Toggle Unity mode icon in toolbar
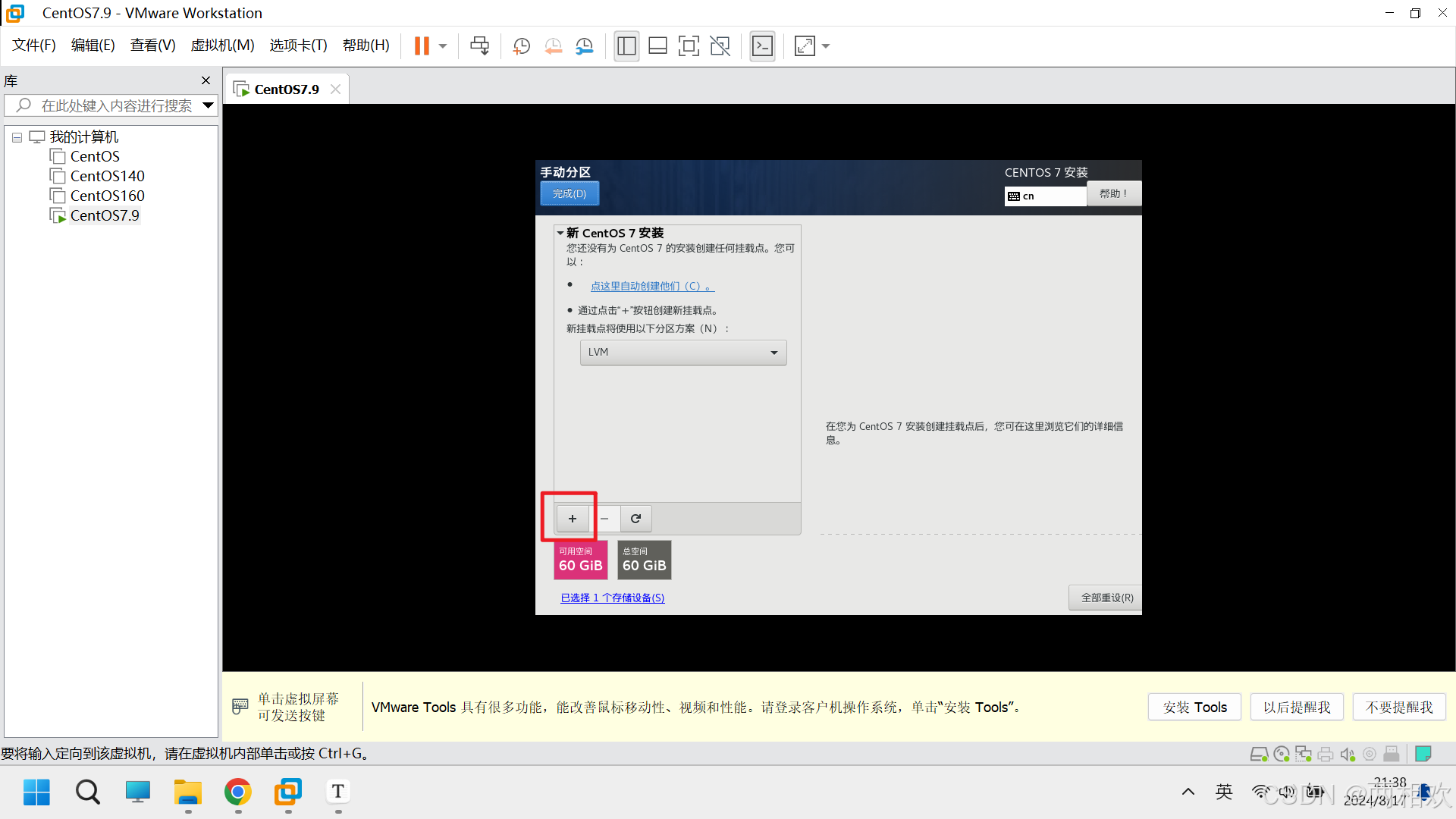 tap(720, 46)
